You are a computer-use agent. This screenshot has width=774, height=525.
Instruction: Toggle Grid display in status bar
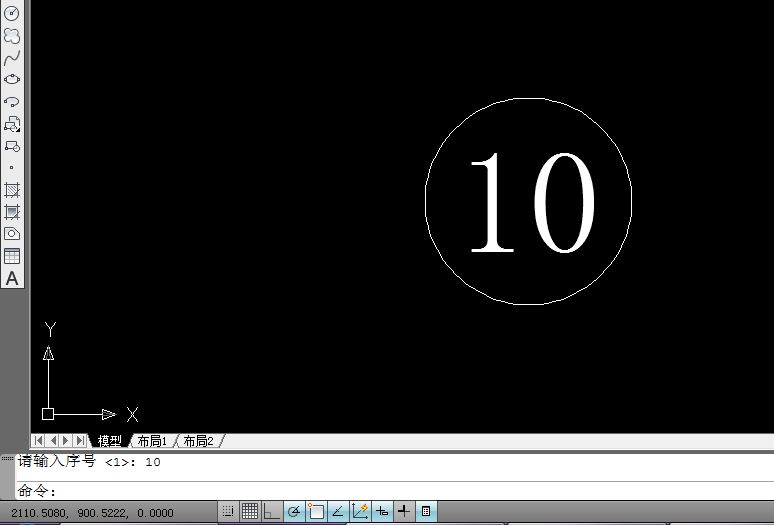250,512
